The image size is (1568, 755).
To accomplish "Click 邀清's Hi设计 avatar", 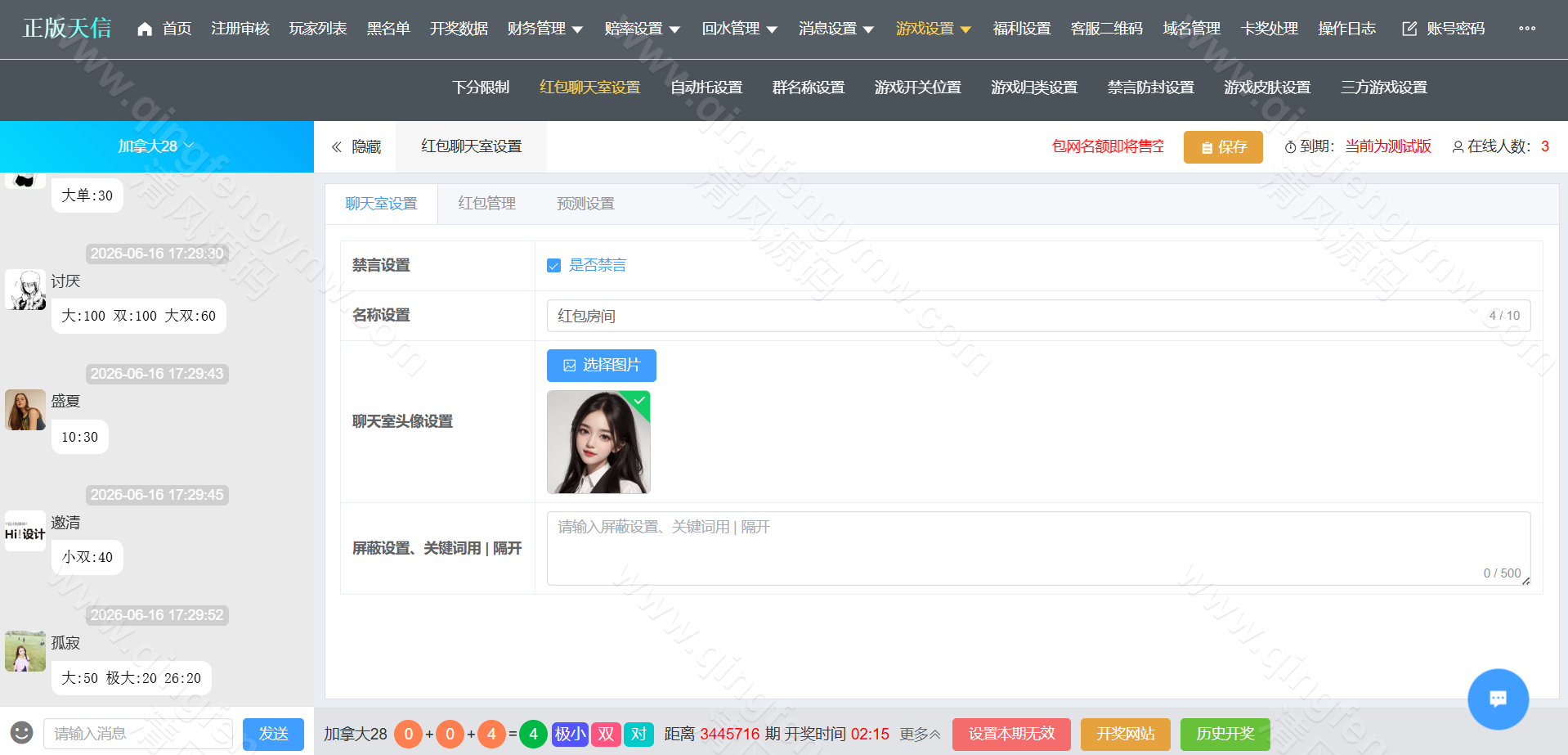I will pyautogui.click(x=25, y=531).
